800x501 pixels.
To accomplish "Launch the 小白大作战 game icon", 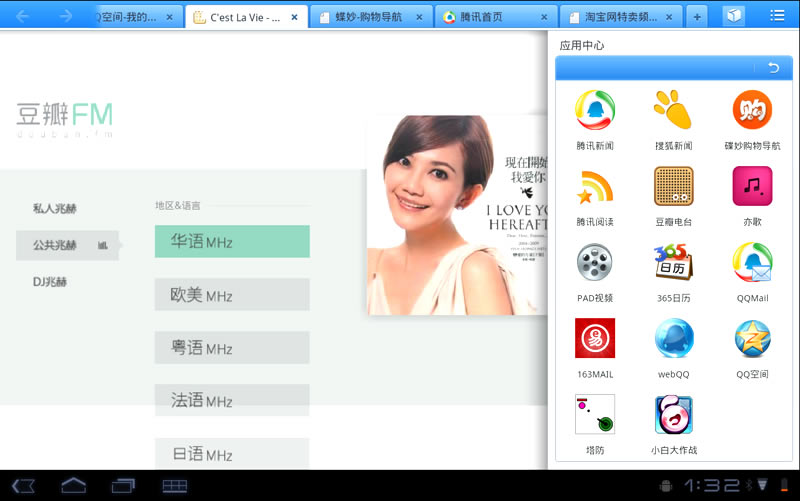I will click(673, 414).
